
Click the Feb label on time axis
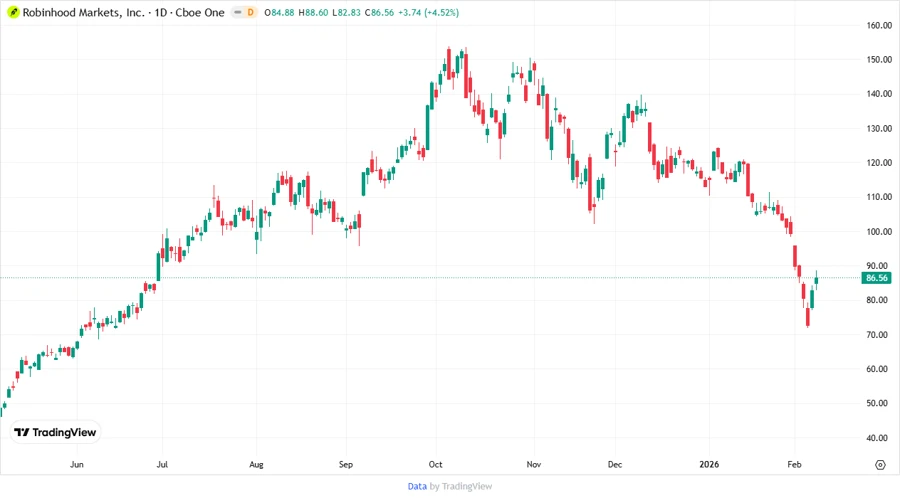pos(794,464)
